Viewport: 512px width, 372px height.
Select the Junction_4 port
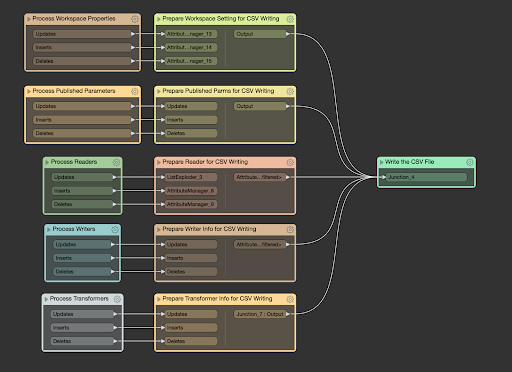tap(426, 177)
